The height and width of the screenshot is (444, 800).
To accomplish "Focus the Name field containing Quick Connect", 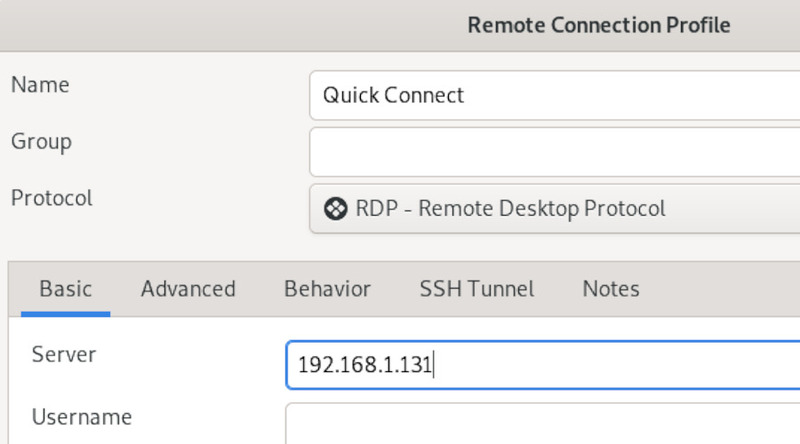I will (554, 95).
